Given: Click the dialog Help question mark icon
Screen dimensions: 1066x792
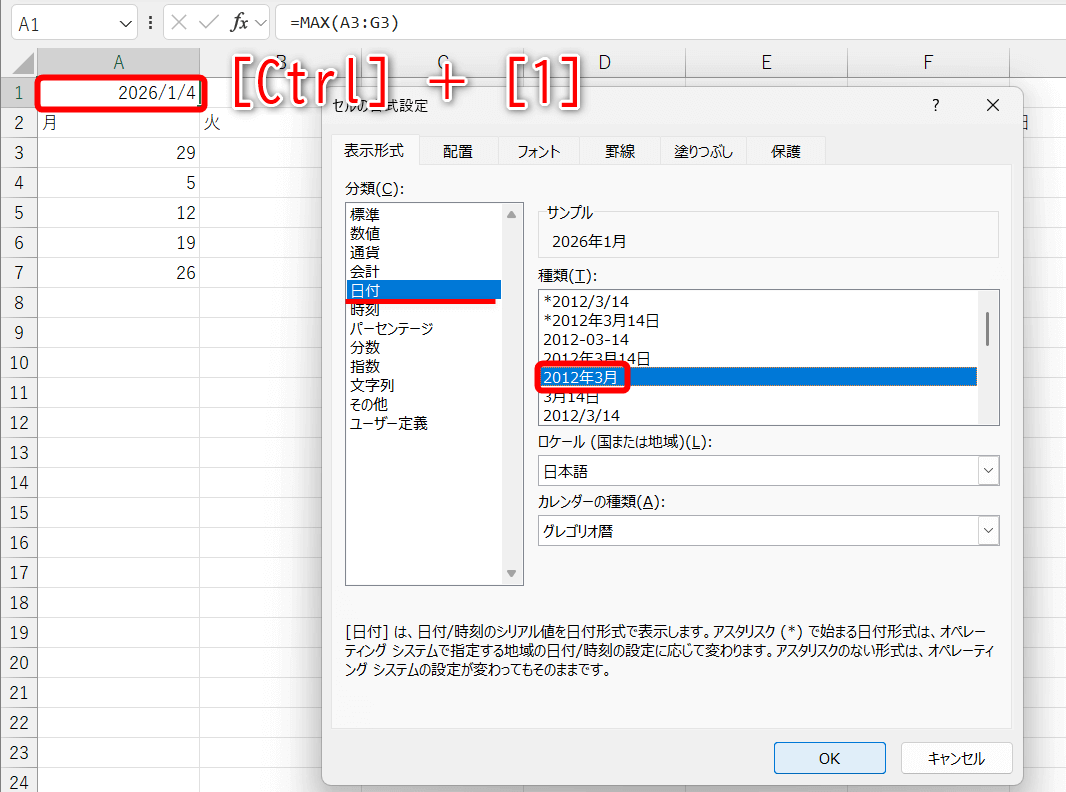Looking at the screenshot, I should 935,104.
